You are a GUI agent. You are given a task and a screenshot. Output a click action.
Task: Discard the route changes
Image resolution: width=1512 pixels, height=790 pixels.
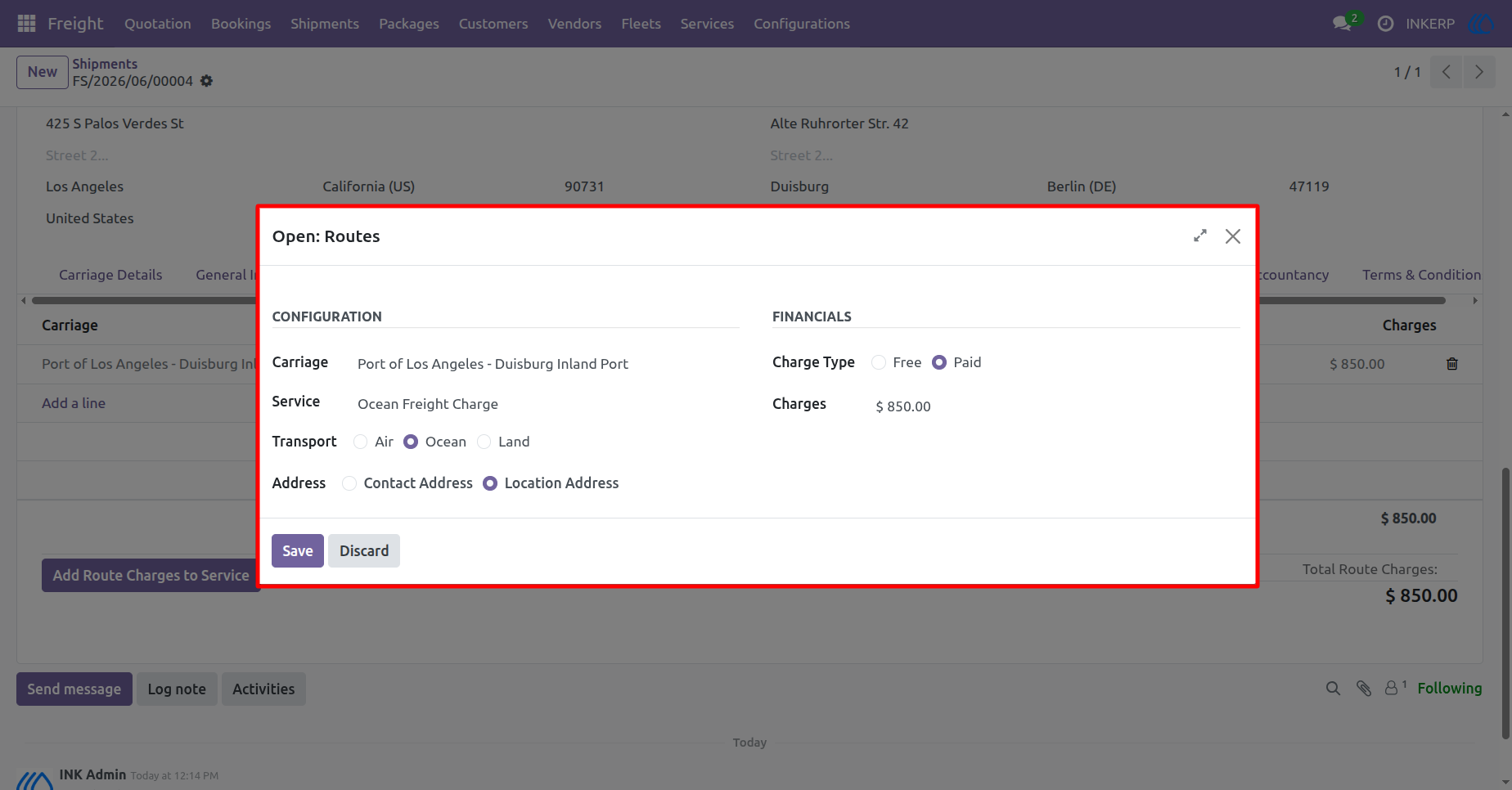tap(364, 551)
